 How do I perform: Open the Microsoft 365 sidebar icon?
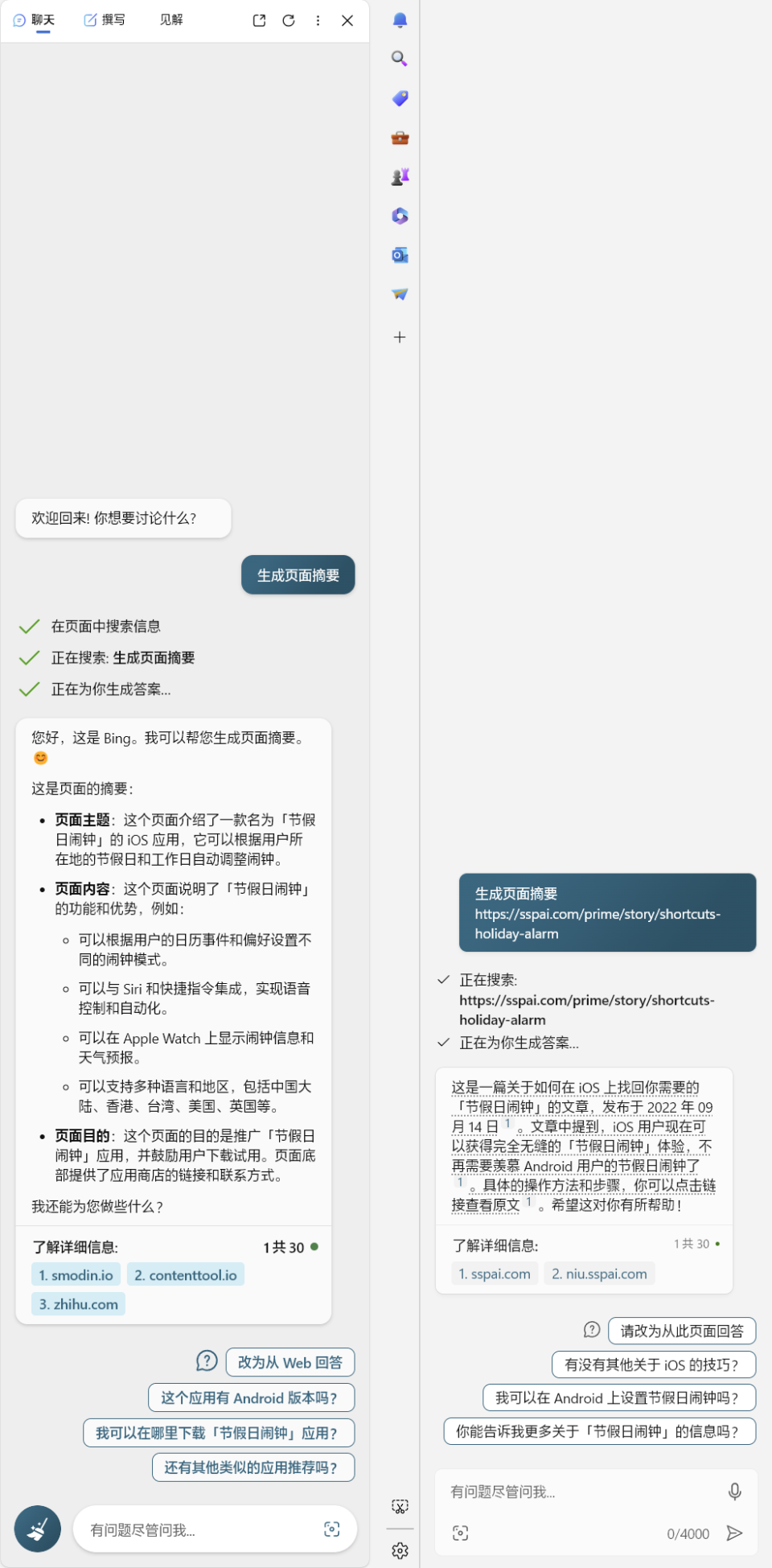click(x=400, y=216)
